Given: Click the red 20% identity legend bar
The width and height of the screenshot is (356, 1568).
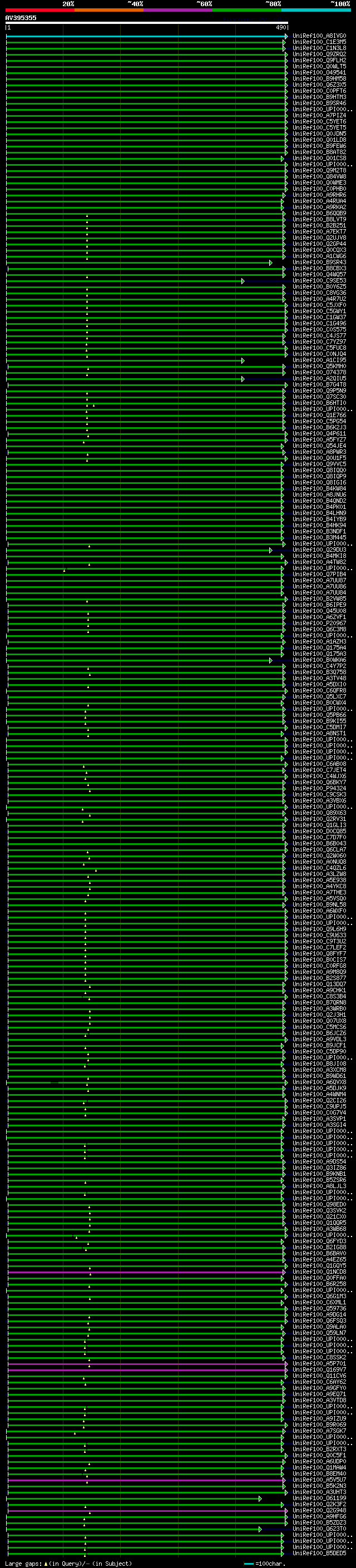Looking at the screenshot, I should 39,10.
